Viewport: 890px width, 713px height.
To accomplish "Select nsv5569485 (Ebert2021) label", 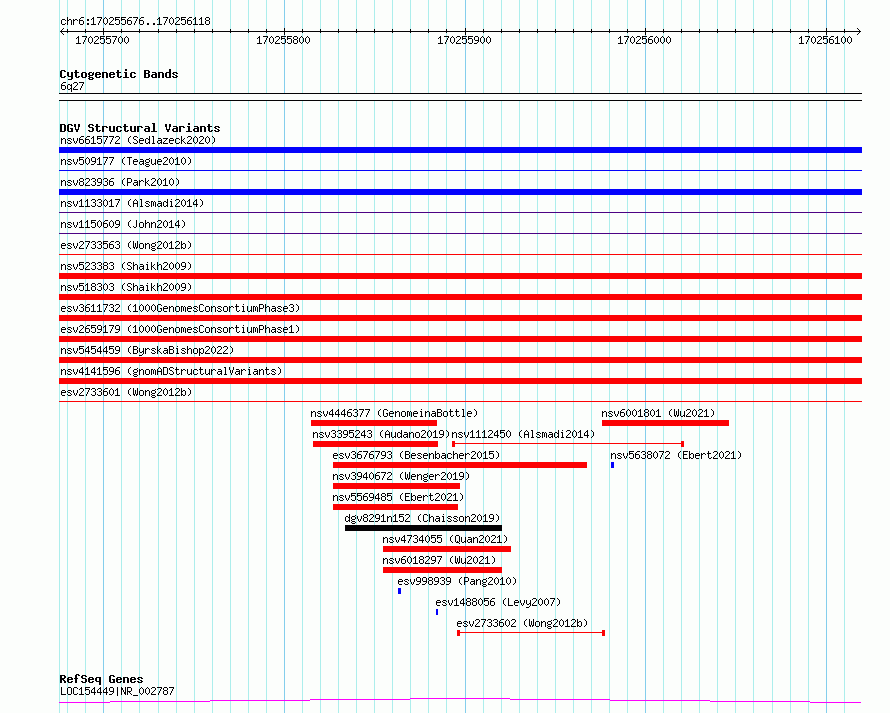I will (x=398, y=497).
